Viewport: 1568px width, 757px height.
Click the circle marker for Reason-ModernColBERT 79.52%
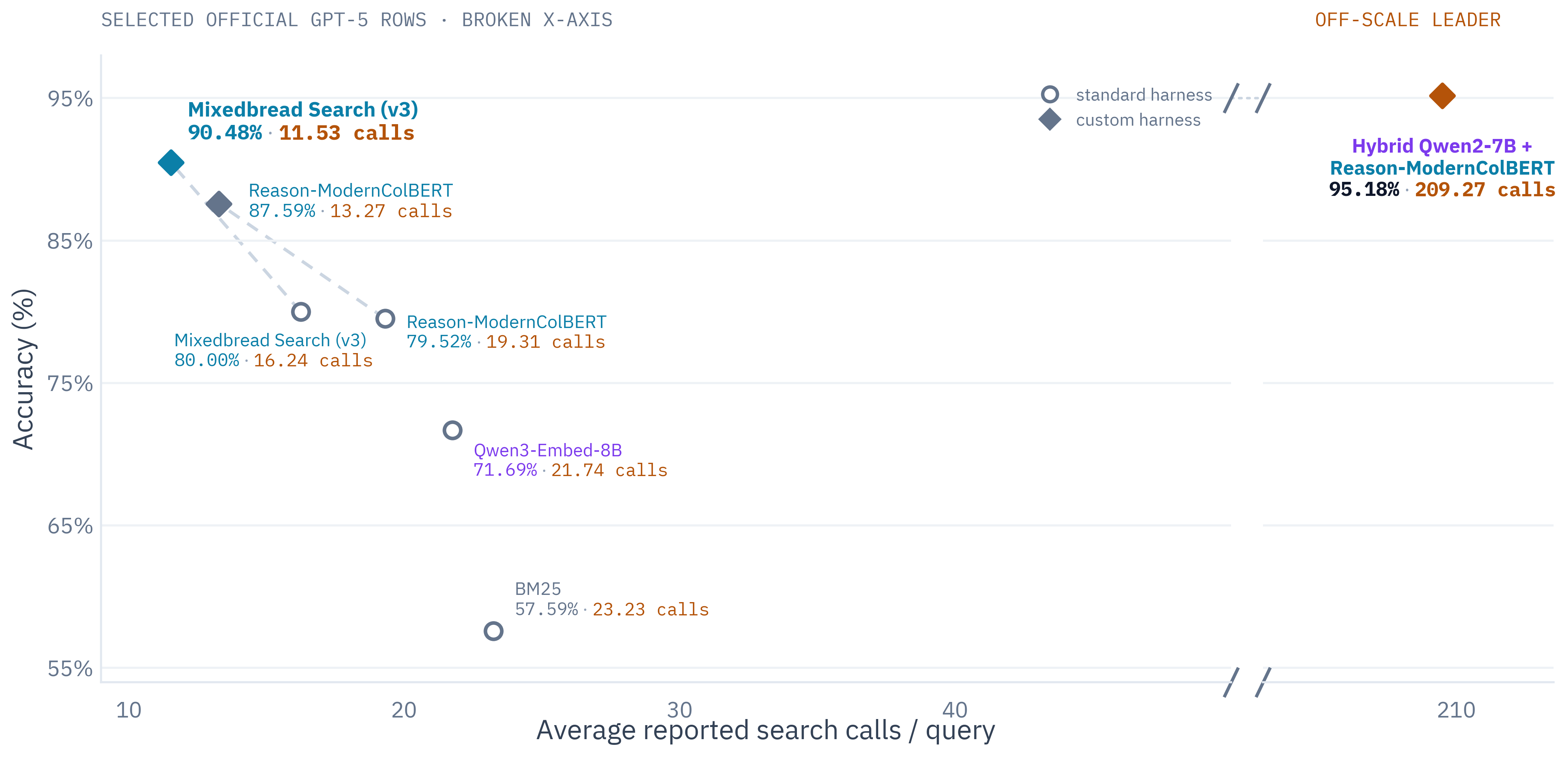tap(385, 318)
